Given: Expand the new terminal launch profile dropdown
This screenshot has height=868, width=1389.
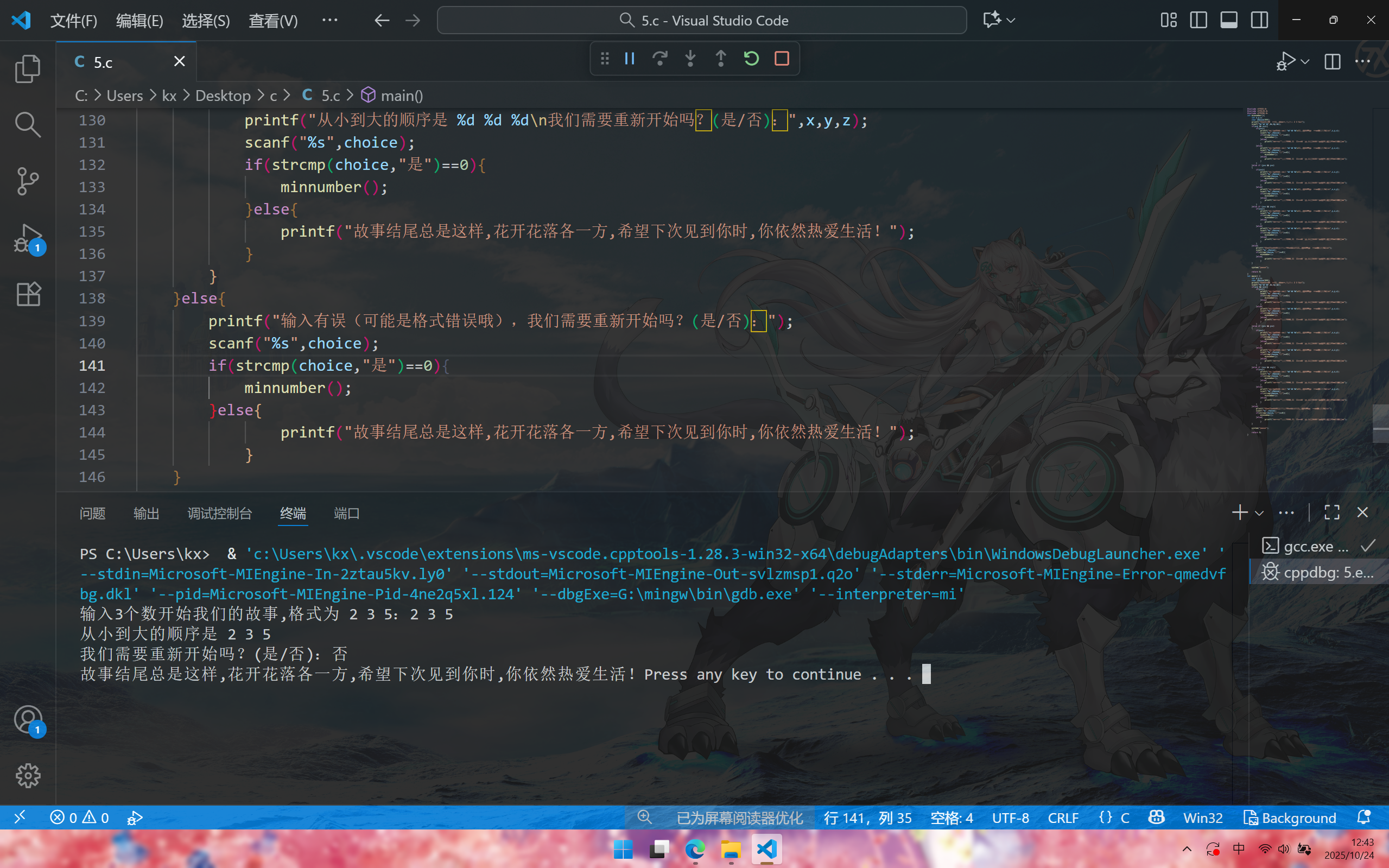Looking at the screenshot, I should click(1259, 513).
